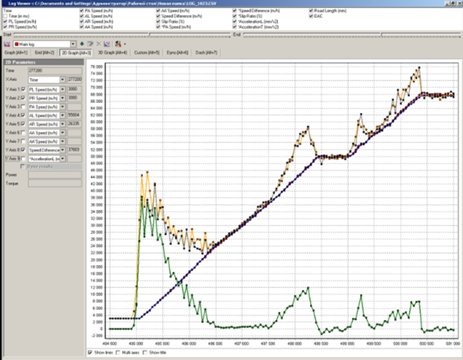Toggle the PR Speed checkbox in top list
Viewport: 463px width, 360px height.
point(5,27)
